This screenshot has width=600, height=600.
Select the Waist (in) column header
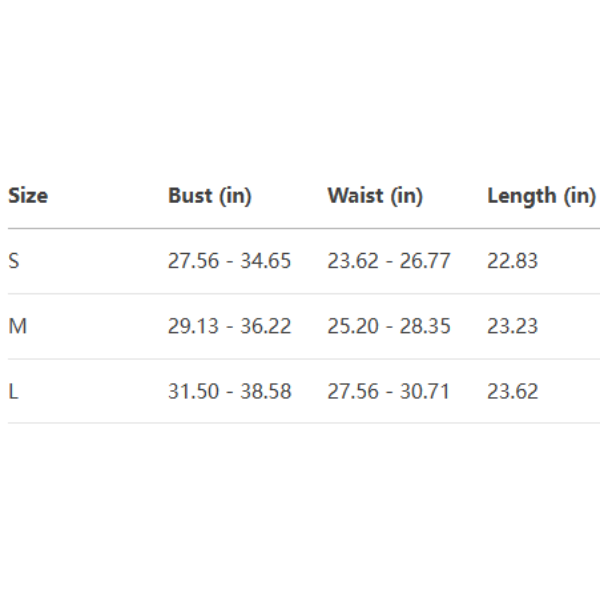[375, 196]
